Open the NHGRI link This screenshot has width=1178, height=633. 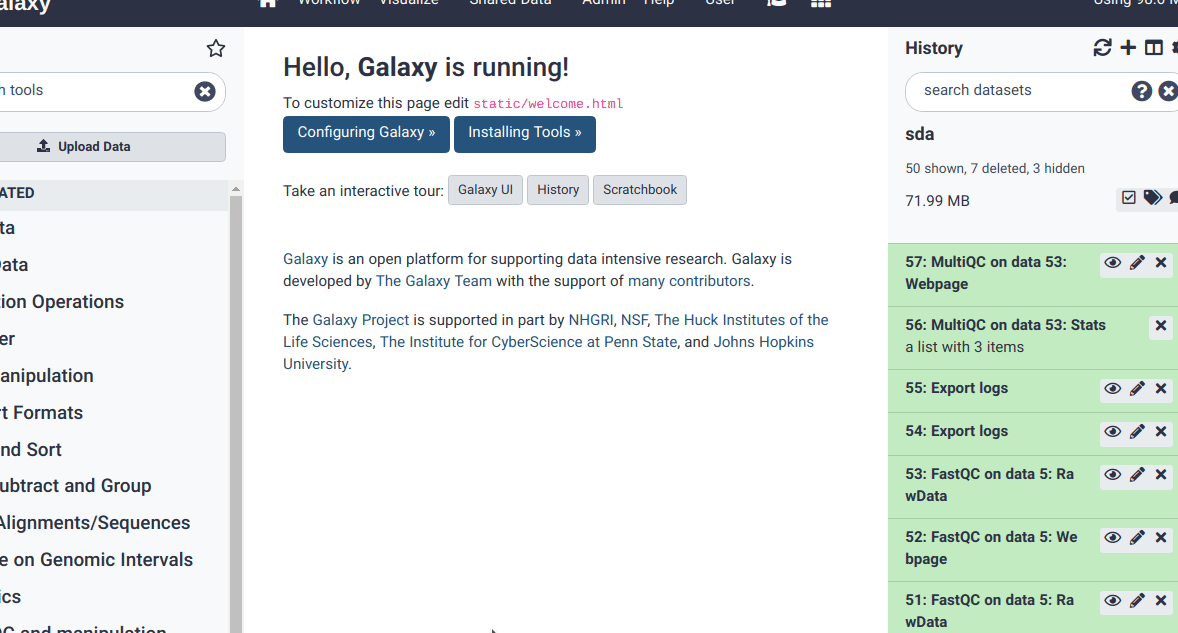coord(591,320)
